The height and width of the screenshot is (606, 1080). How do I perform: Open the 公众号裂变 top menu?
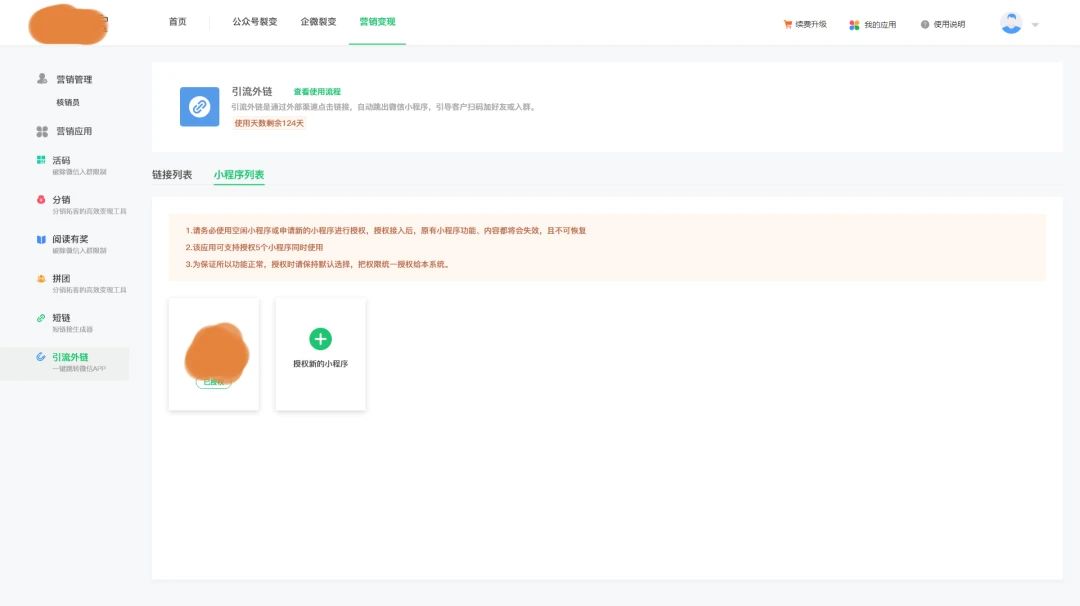(254, 22)
